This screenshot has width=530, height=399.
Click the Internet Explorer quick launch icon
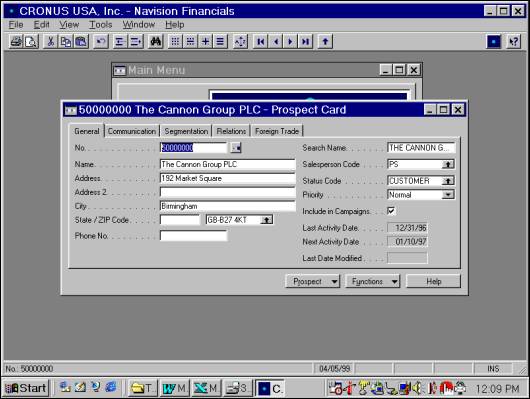pyautogui.click(x=111, y=386)
